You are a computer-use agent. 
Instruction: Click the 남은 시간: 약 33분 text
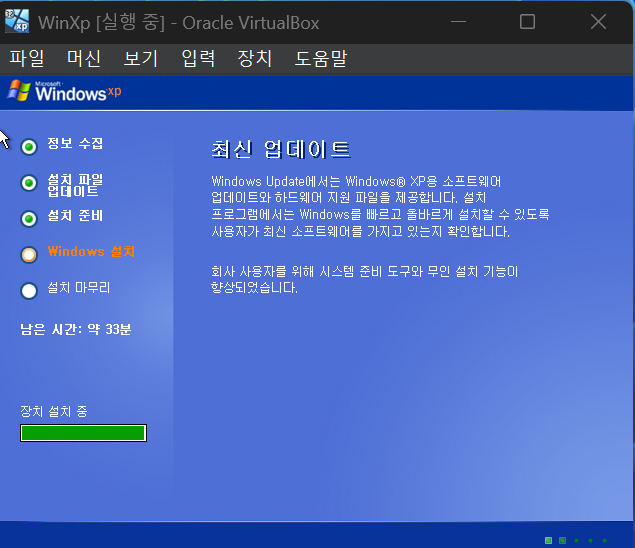click(76, 329)
